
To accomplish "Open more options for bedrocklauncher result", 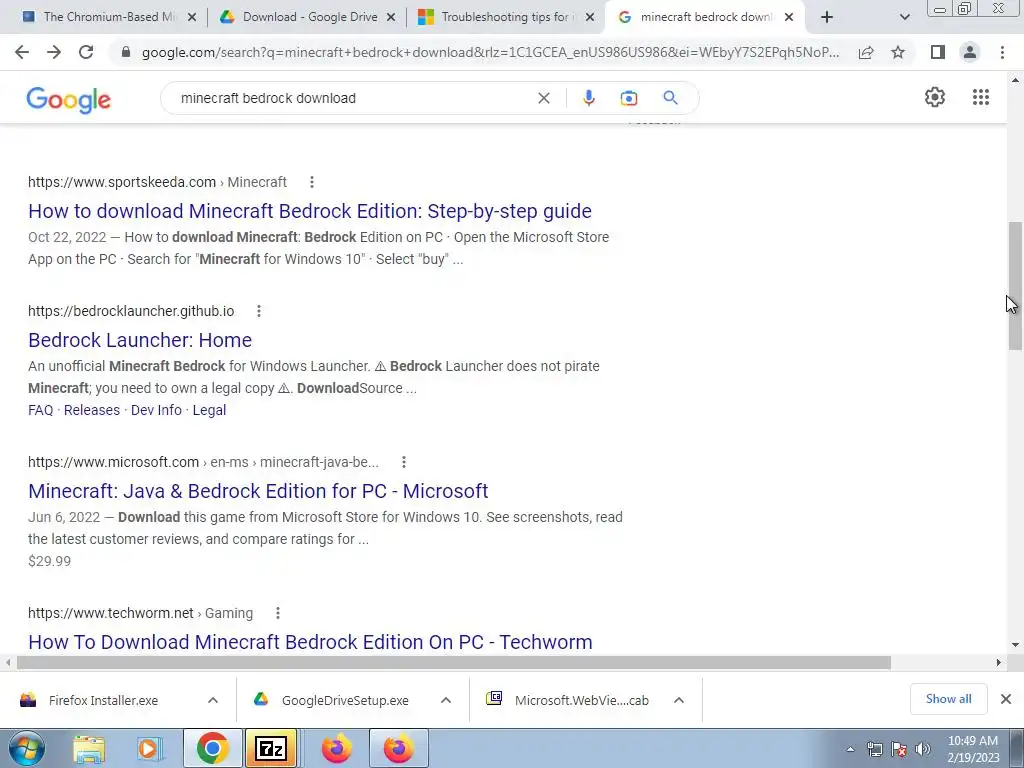I will 259,311.
